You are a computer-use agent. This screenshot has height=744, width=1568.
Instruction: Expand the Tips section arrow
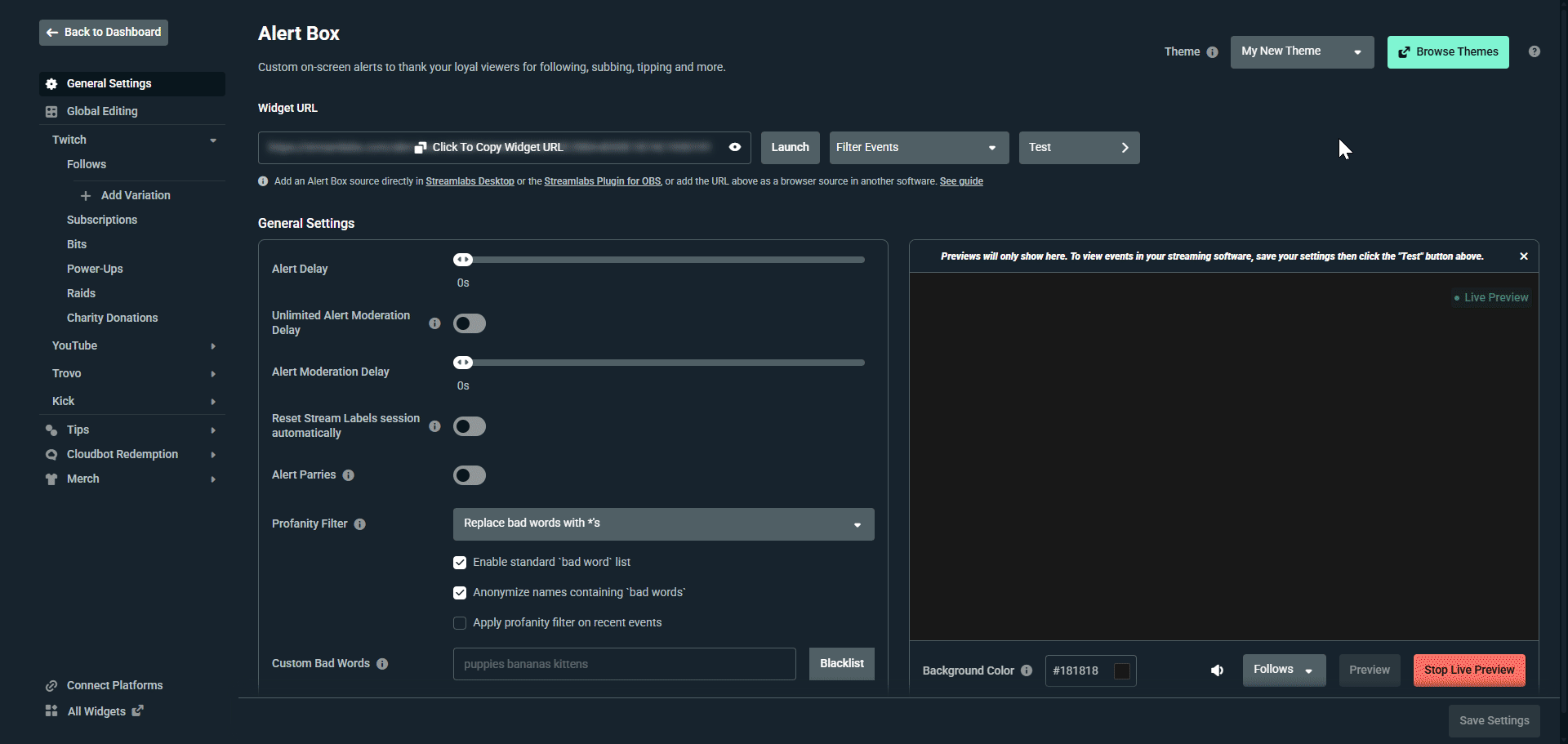pyautogui.click(x=213, y=430)
